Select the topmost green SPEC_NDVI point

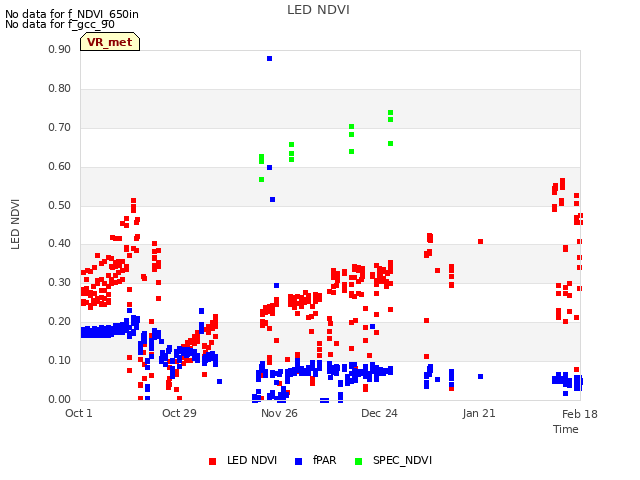coord(391,113)
